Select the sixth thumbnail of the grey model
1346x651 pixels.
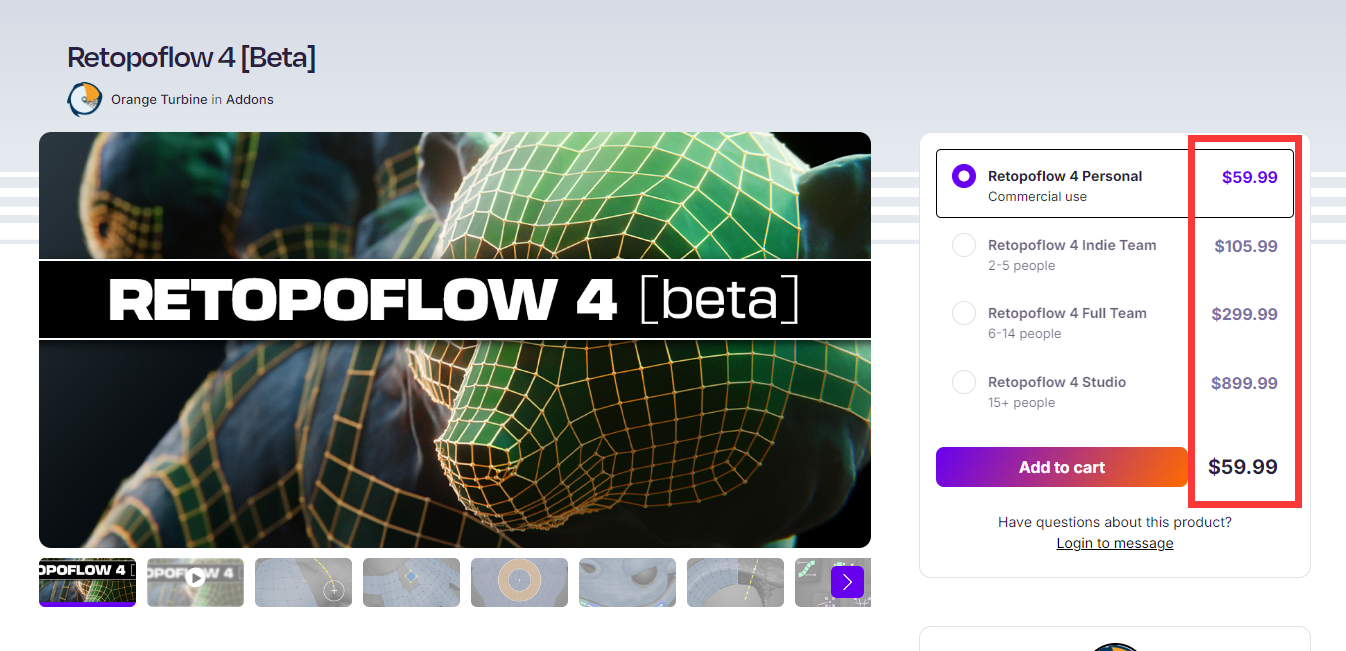(x=627, y=582)
